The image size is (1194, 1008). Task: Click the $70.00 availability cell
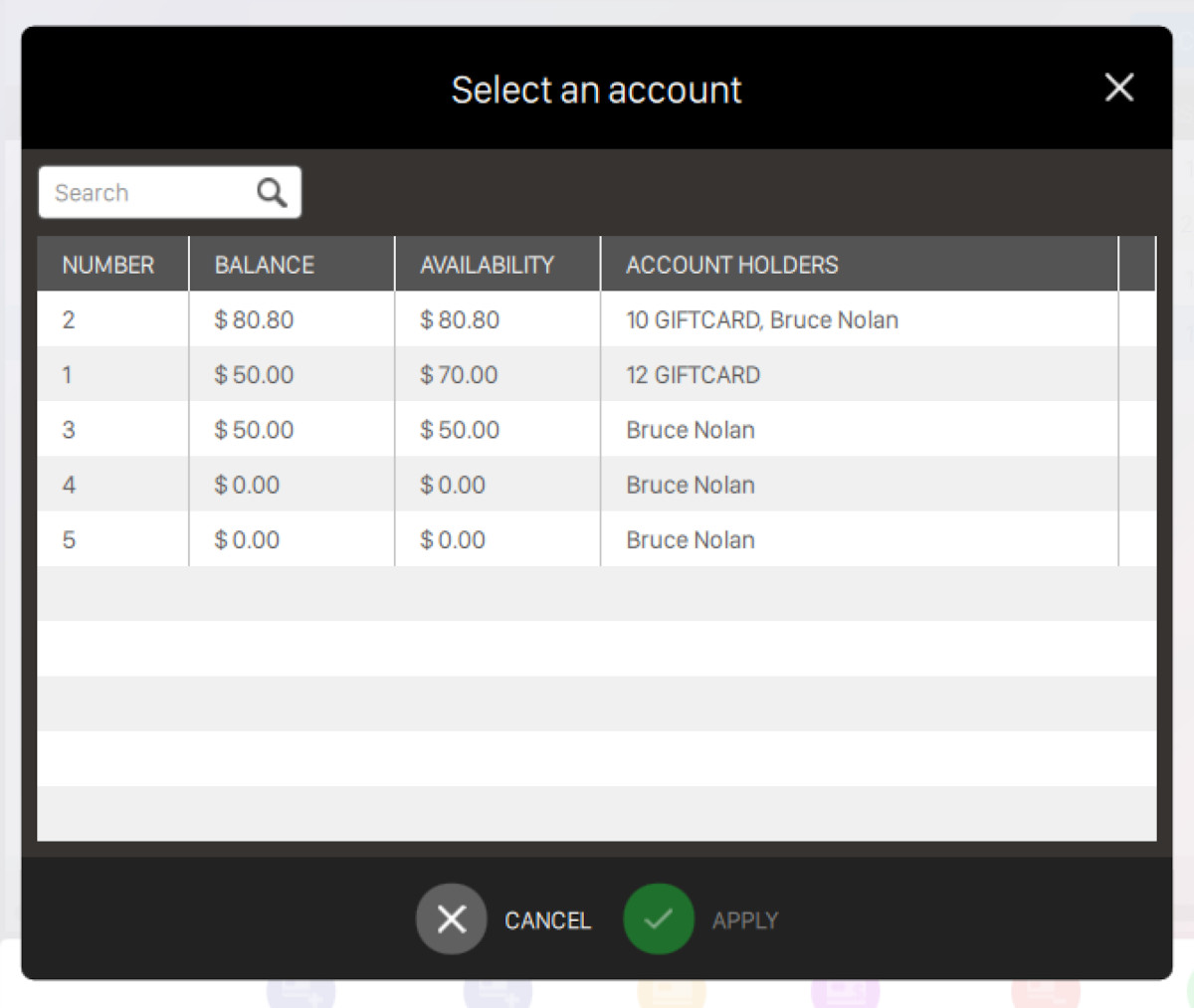(460, 375)
